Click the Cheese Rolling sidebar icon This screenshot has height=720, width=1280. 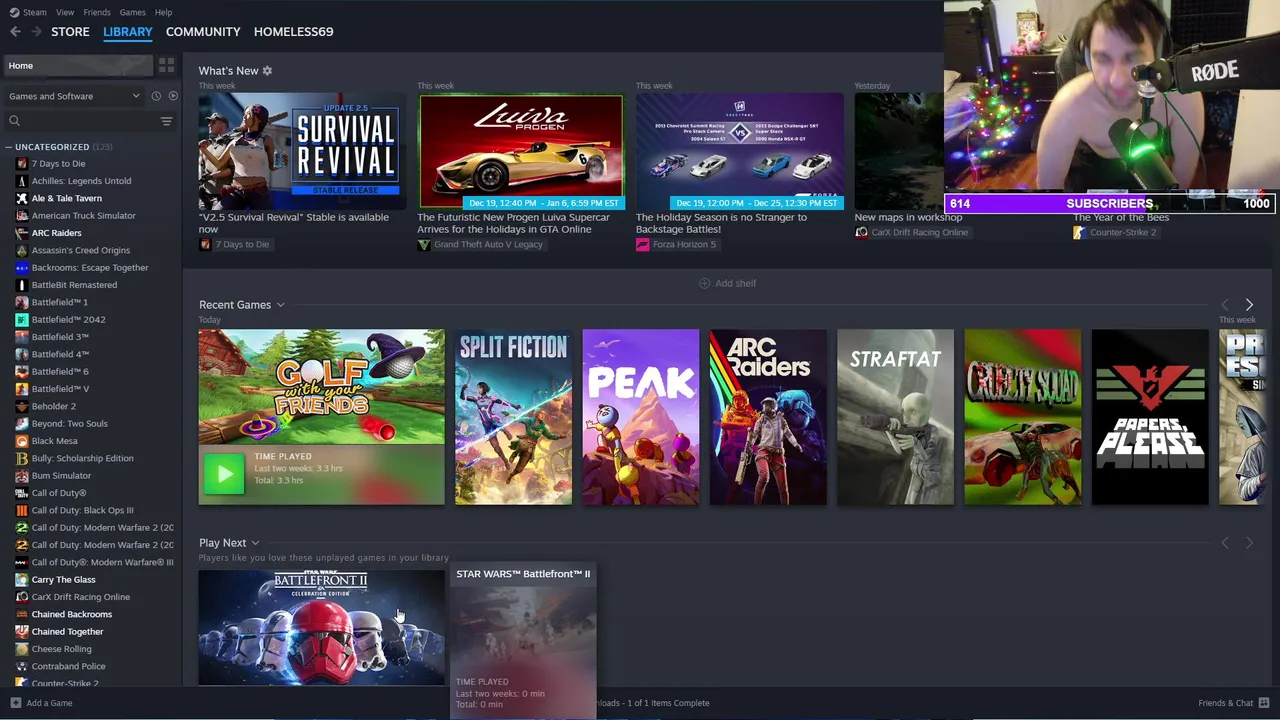pos(21,649)
